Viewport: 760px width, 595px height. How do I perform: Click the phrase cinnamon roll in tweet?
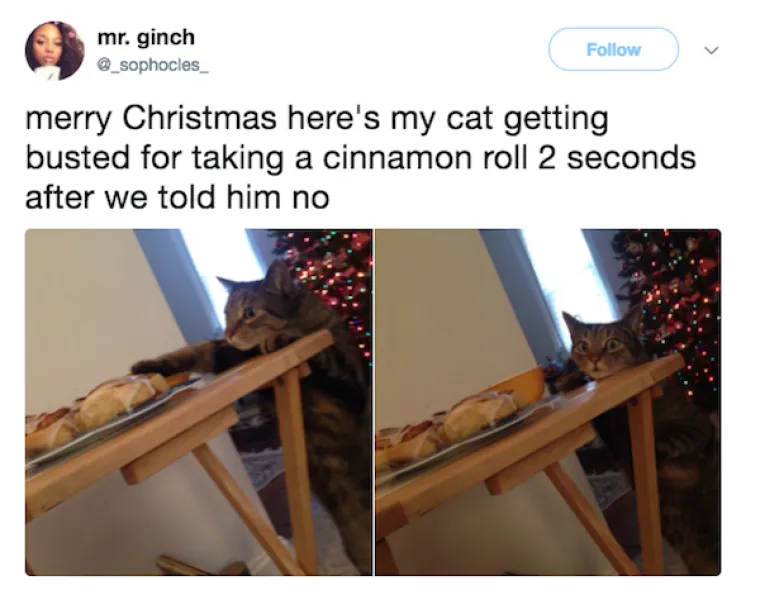pos(425,158)
